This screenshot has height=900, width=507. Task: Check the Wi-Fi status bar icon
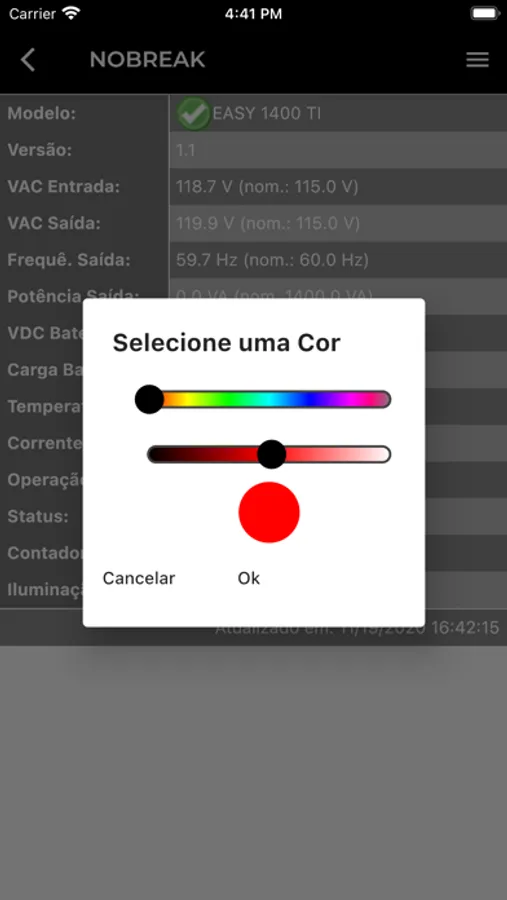71,13
